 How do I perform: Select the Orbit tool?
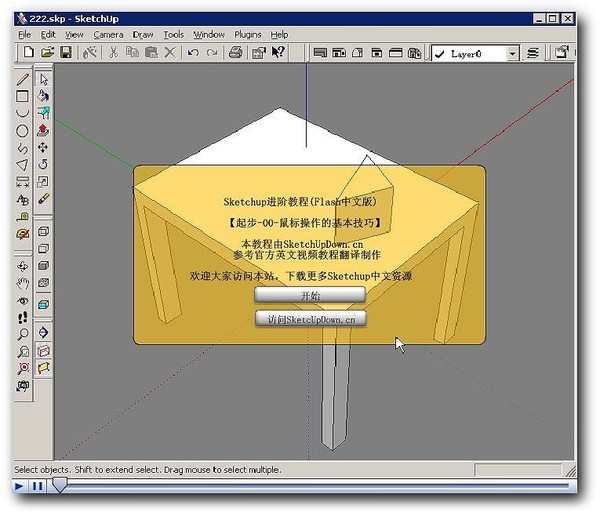point(23,266)
